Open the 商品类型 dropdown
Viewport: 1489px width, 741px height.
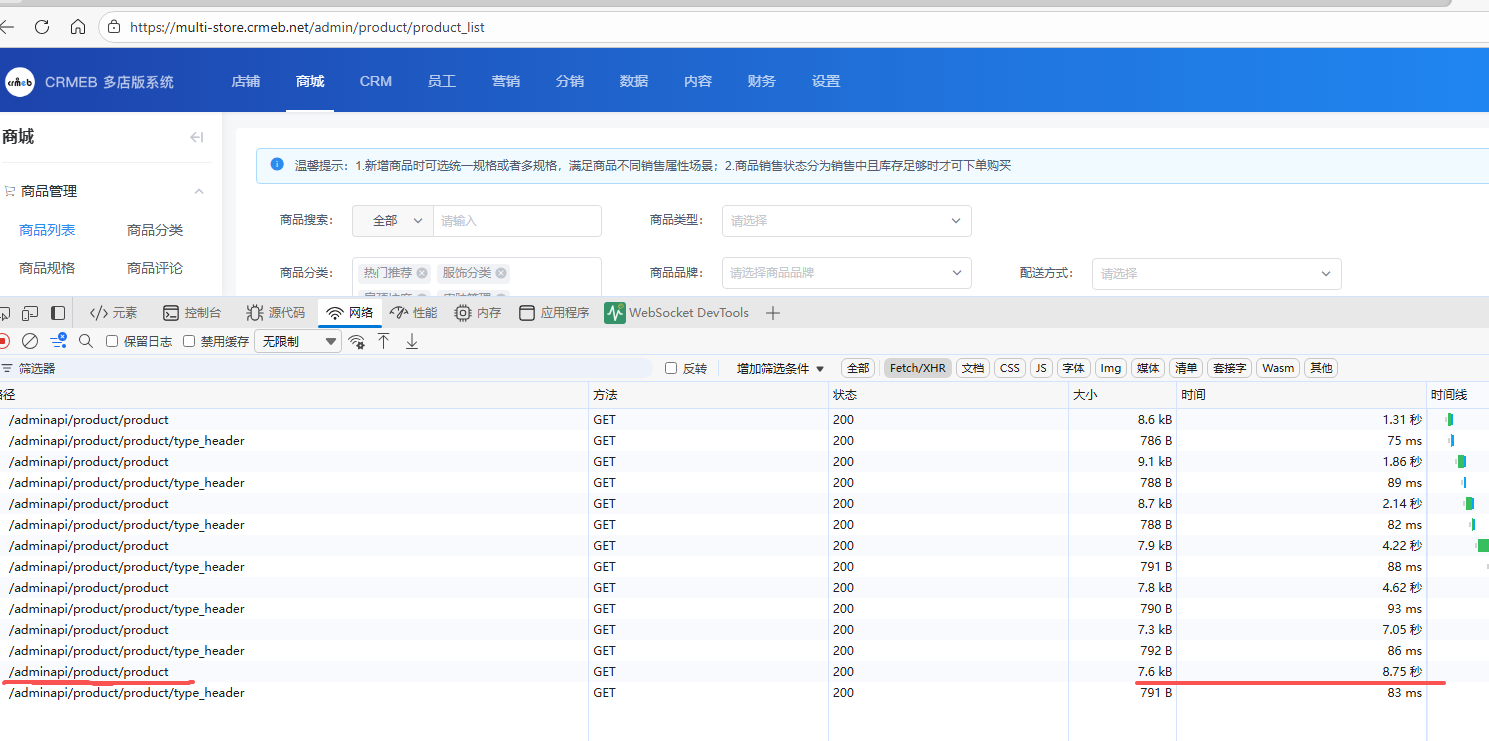click(x=846, y=220)
